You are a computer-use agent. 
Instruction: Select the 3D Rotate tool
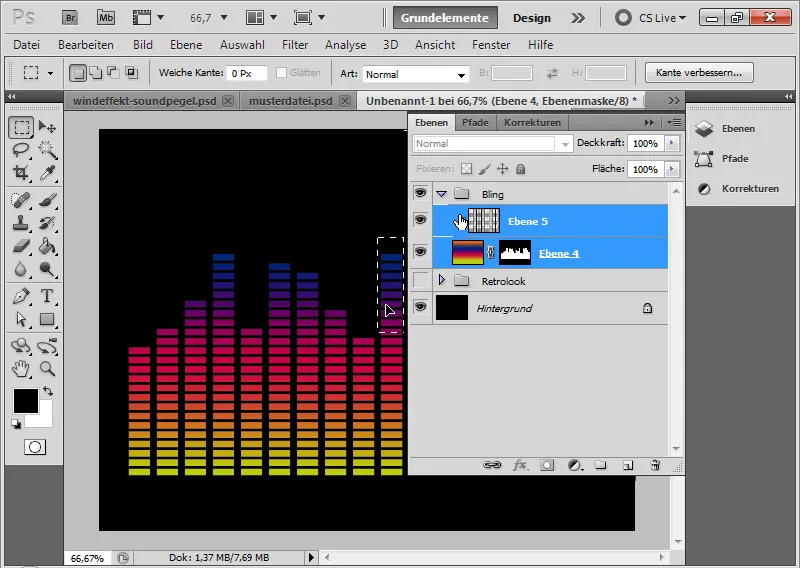[21, 346]
